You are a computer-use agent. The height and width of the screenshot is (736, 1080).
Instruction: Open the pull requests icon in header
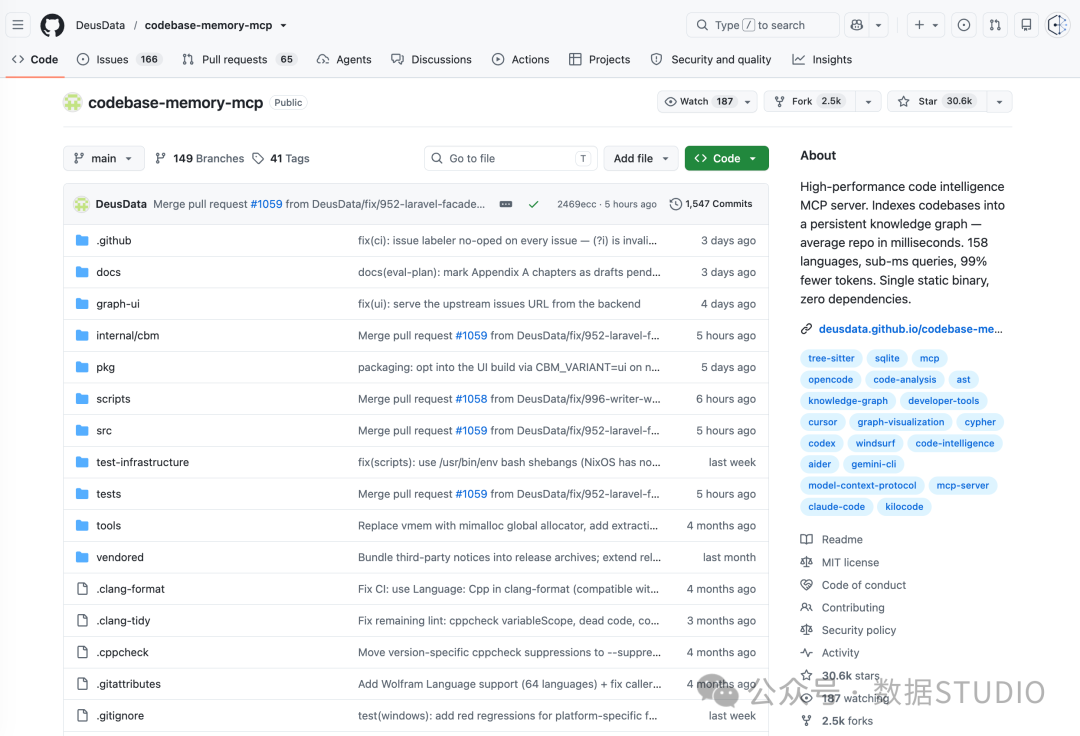coord(995,25)
